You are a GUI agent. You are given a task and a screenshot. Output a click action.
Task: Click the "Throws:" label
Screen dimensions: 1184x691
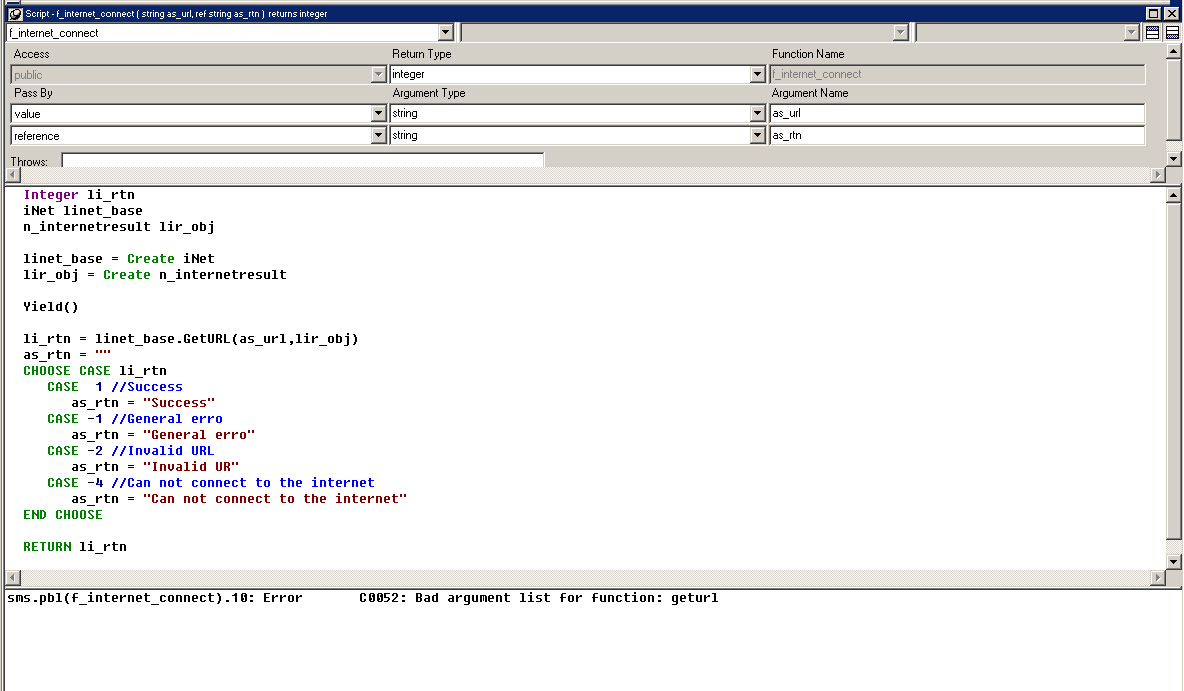tap(29, 162)
